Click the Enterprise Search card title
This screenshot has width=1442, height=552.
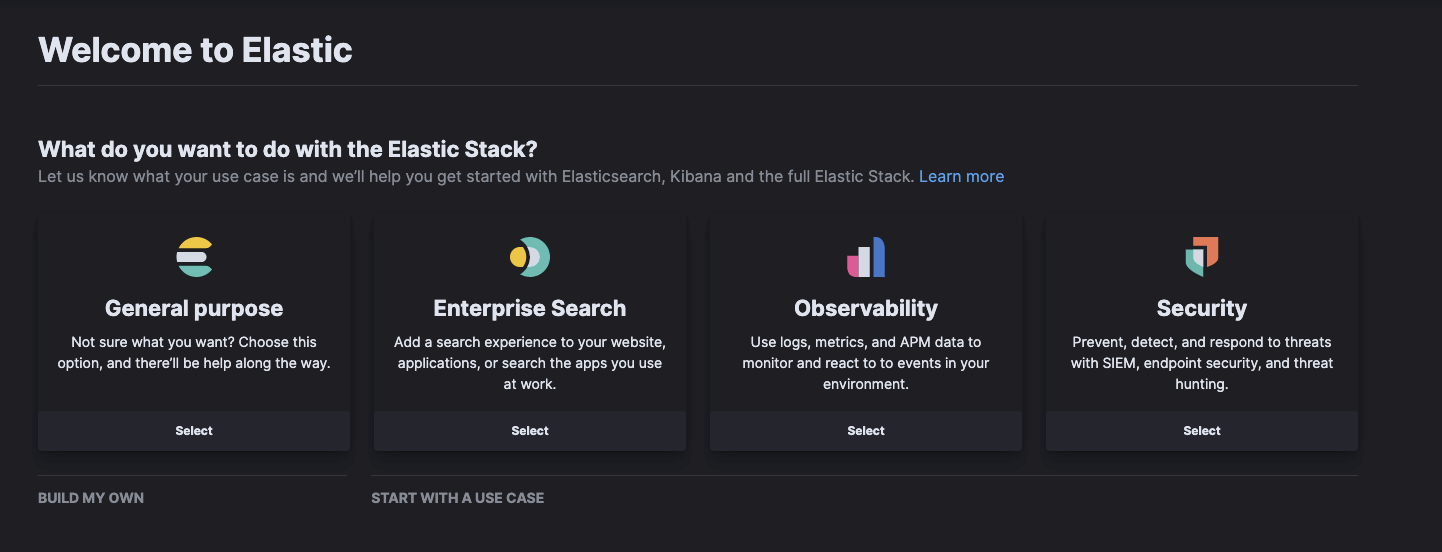(x=530, y=308)
